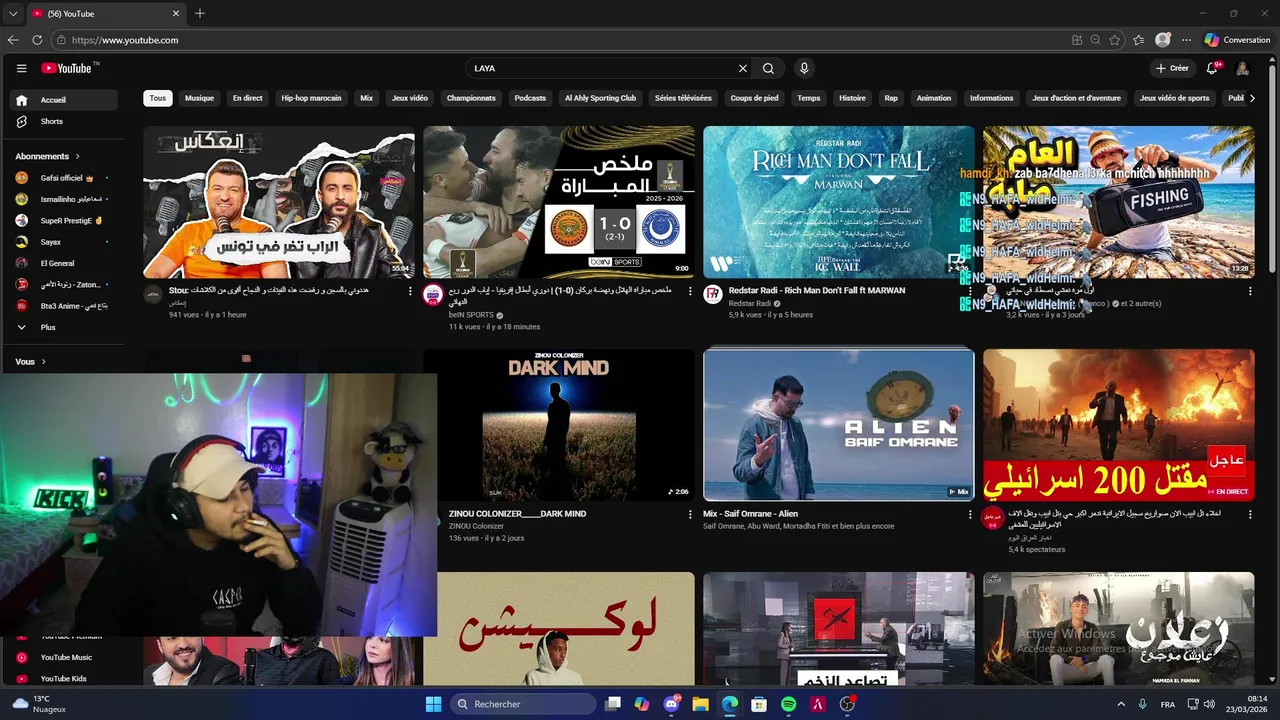Image resolution: width=1280 pixels, height=720 pixels.
Task: Click the Redstar Radi channel avatar
Action: pos(713,294)
